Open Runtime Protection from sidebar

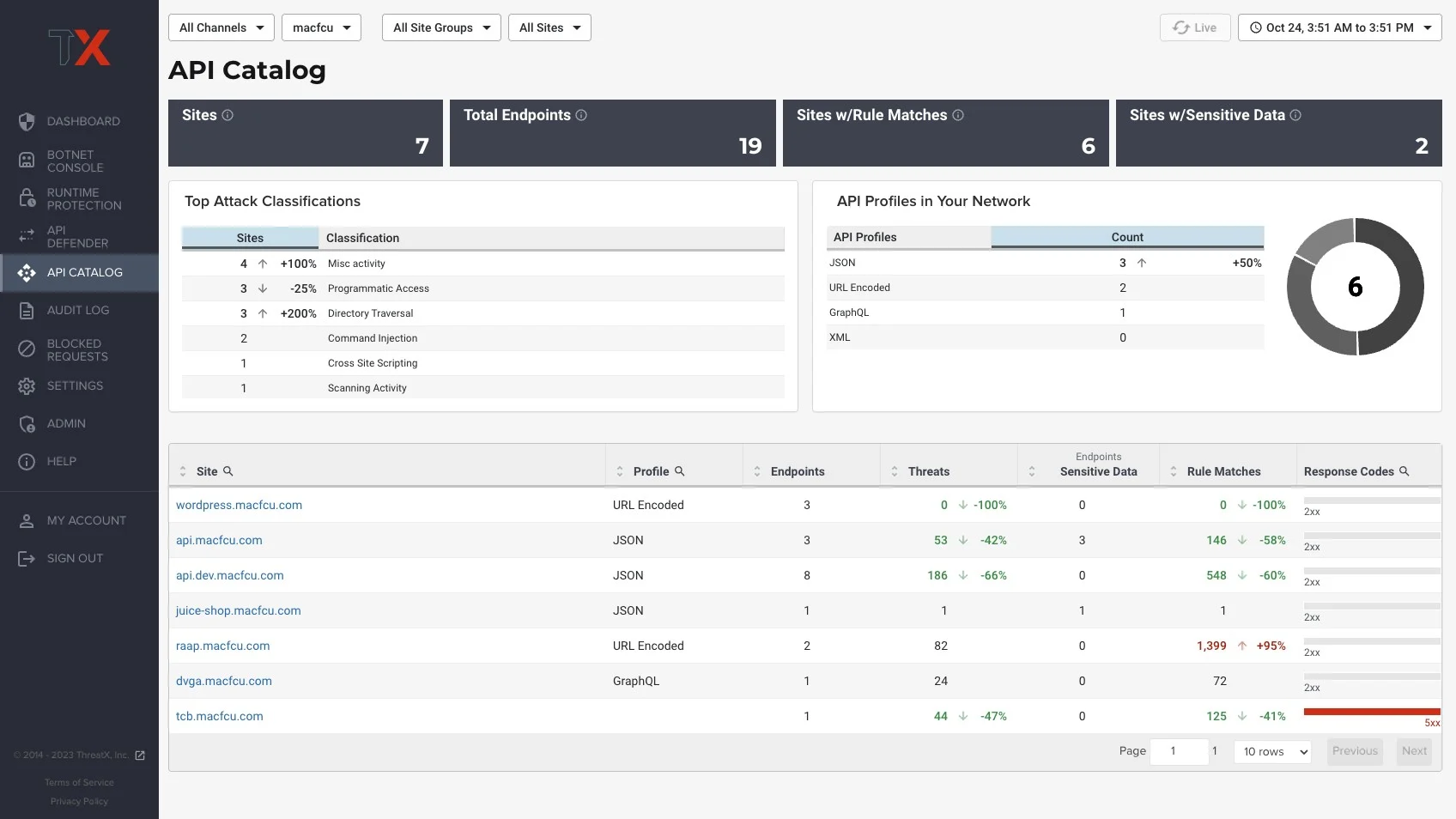[79, 198]
